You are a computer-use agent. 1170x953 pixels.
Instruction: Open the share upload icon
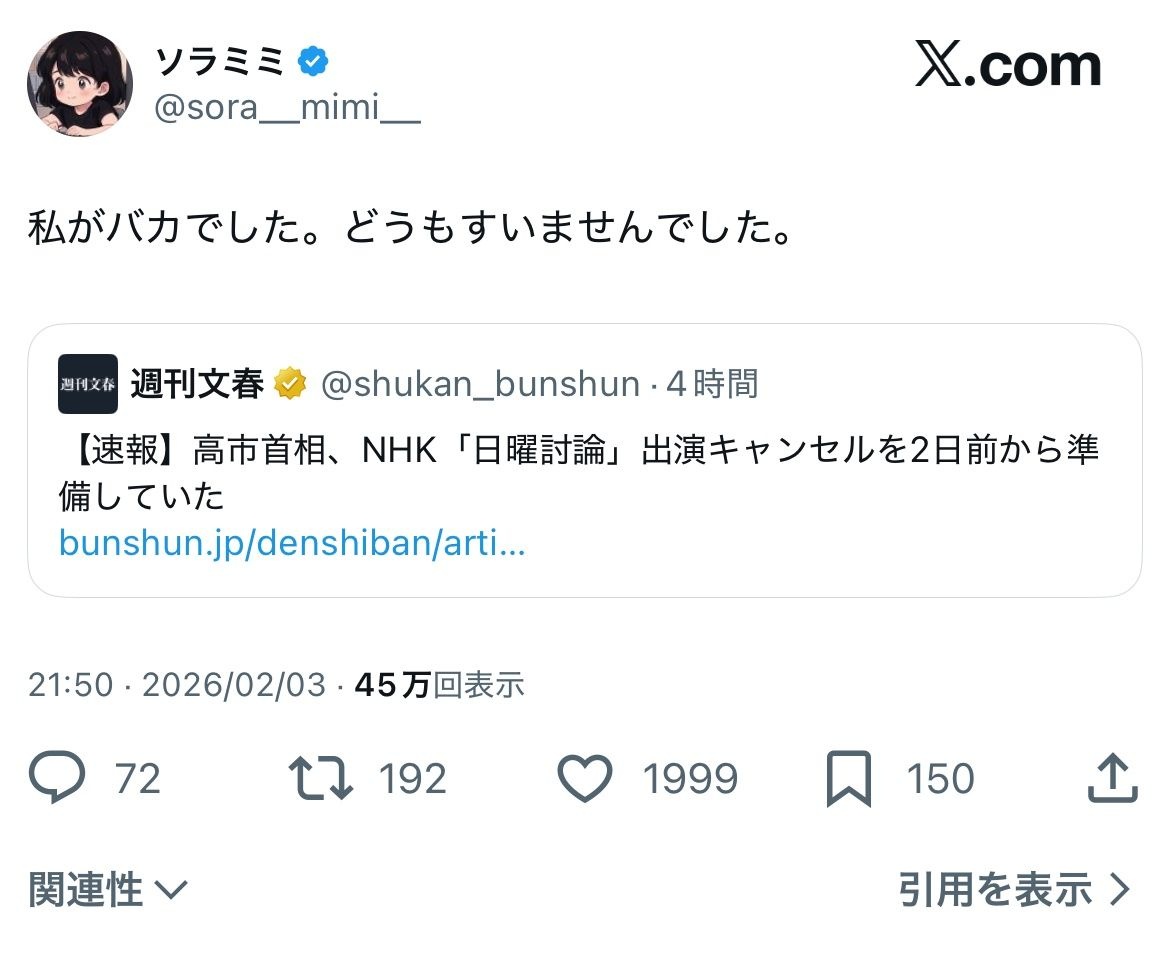[x=1113, y=779]
